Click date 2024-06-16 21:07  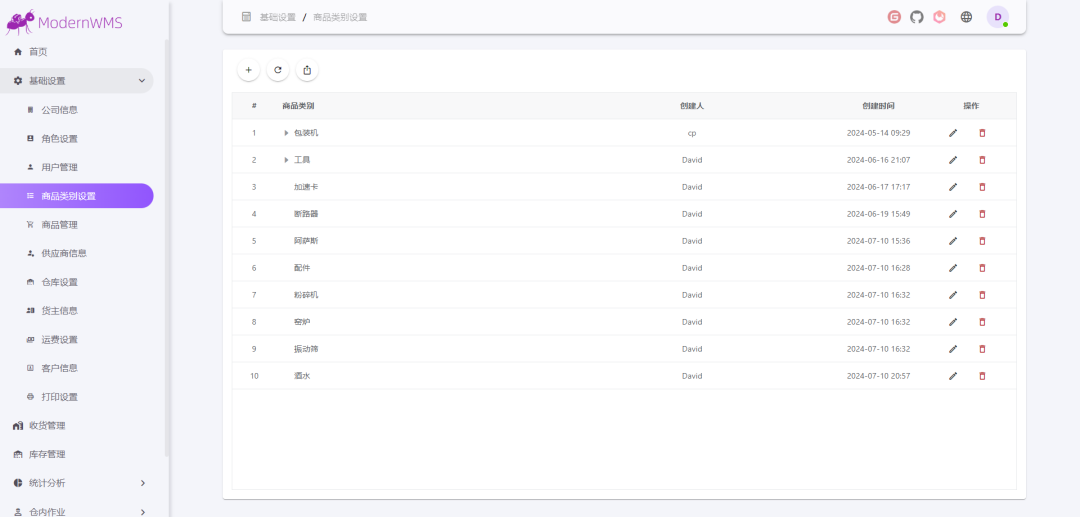click(x=878, y=160)
